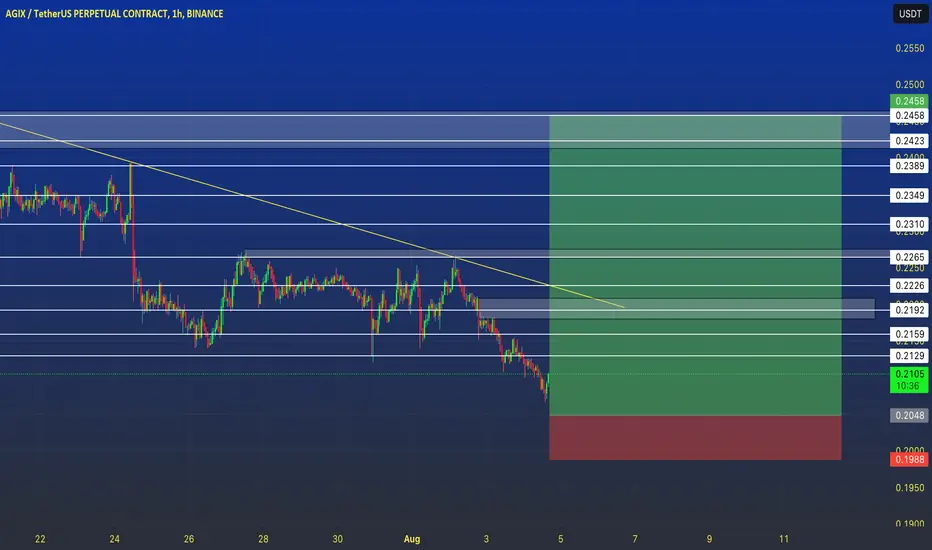Click the Aug label on time axis
Image resolution: width=932 pixels, height=550 pixels.
click(412, 539)
